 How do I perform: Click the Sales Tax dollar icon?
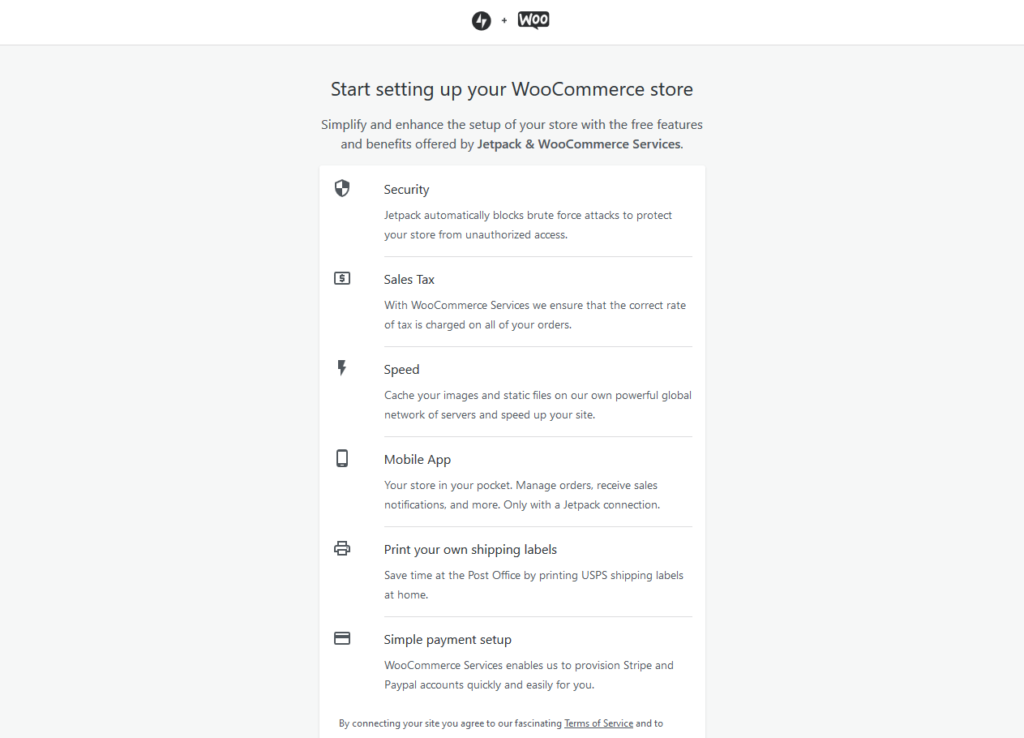pyautogui.click(x=342, y=278)
